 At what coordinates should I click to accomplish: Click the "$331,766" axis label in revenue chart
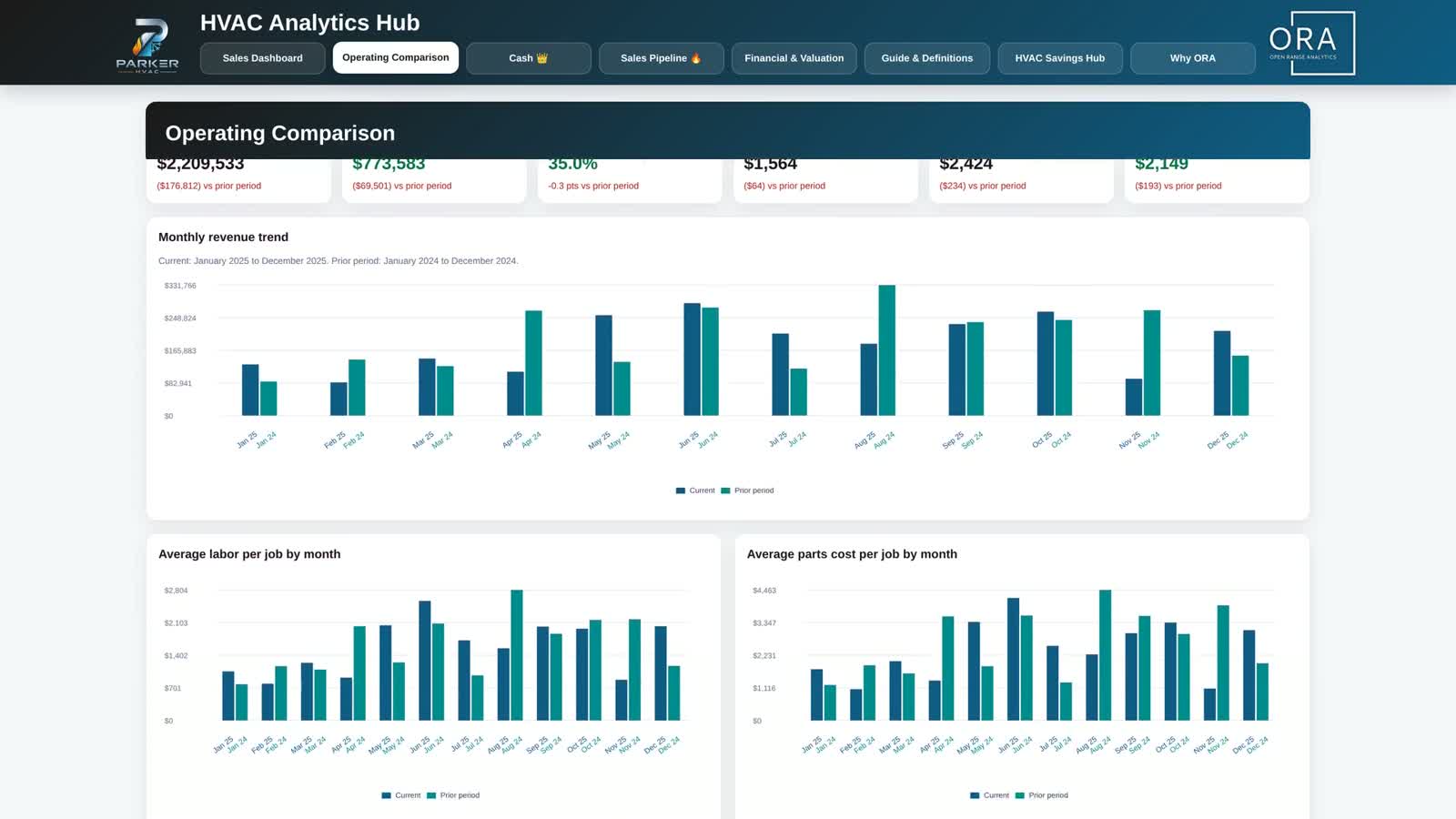(x=180, y=286)
